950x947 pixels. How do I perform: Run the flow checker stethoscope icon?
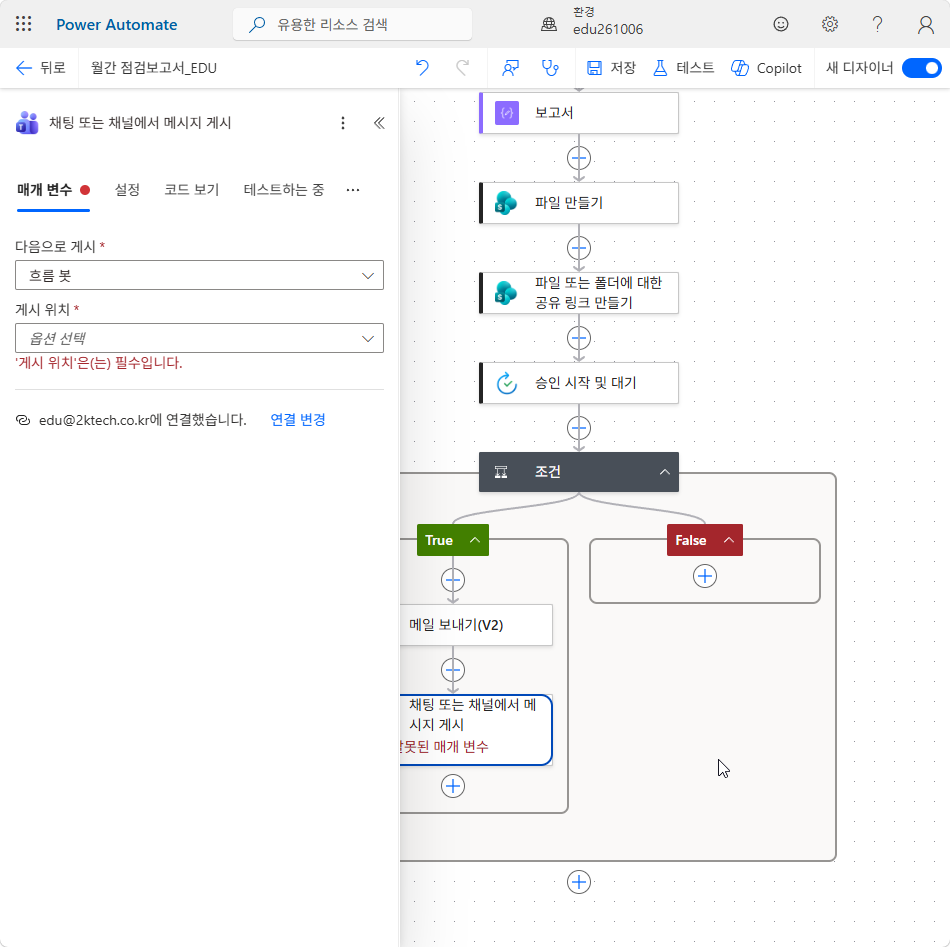click(550, 68)
